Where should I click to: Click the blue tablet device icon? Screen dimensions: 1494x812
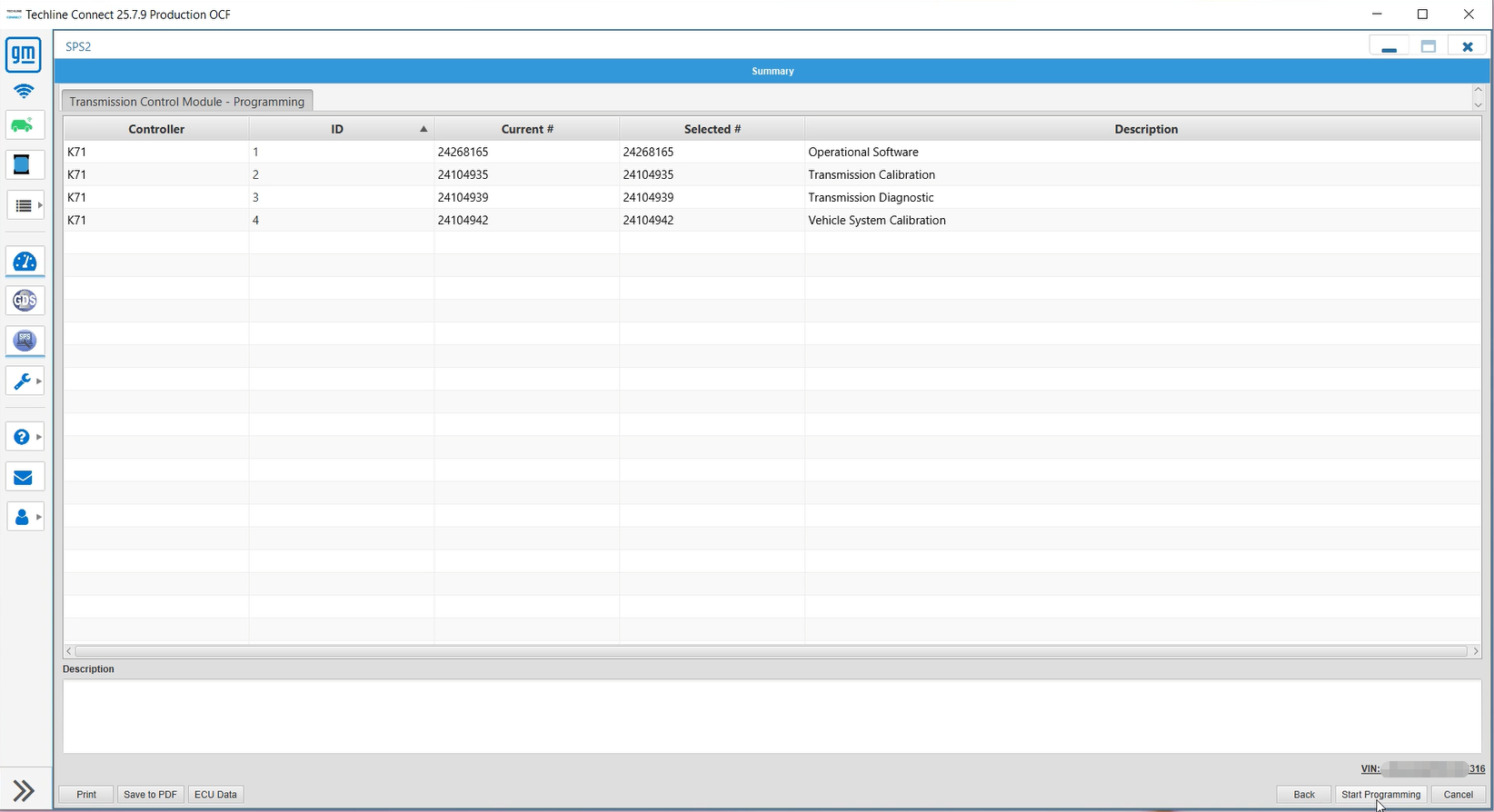(x=24, y=165)
